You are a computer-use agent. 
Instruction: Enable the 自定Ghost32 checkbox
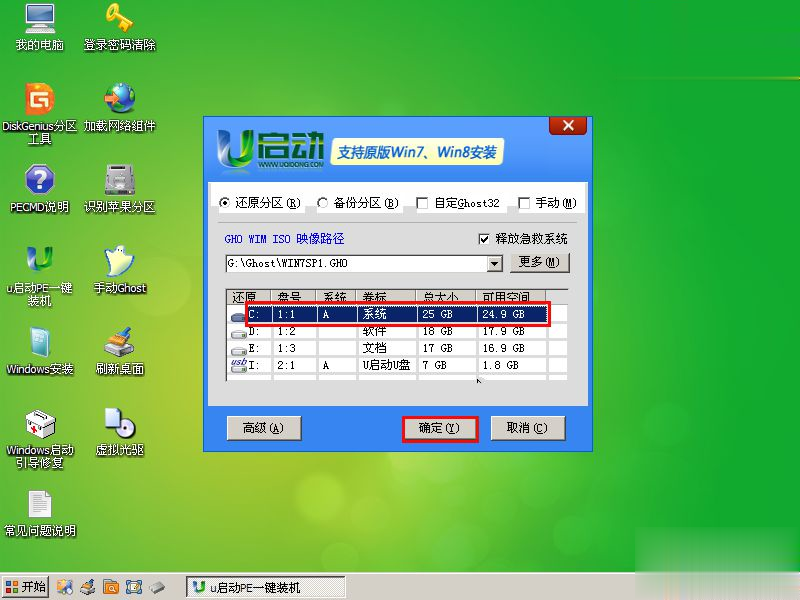tap(422, 203)
